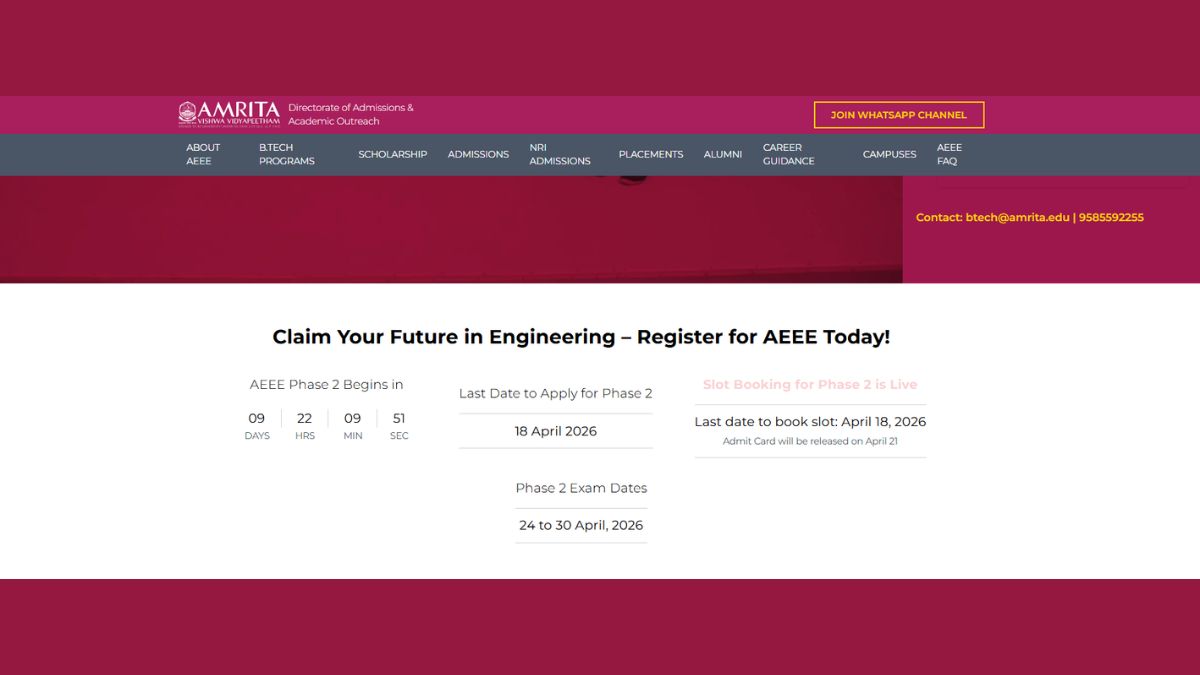
Task: Open the AEEE FAQ page
Action: pos(949,154)
